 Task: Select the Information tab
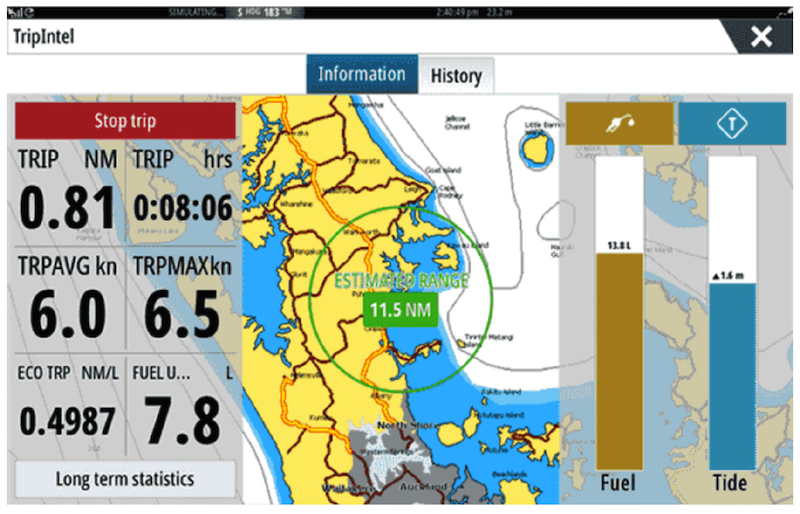pyautogui.click(x=362, y=75)
